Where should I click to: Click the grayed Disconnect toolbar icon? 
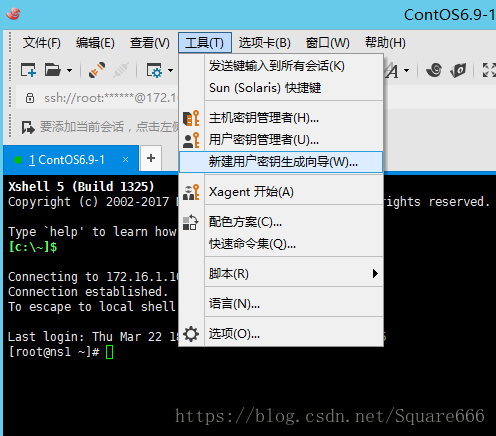coord(121,70)
